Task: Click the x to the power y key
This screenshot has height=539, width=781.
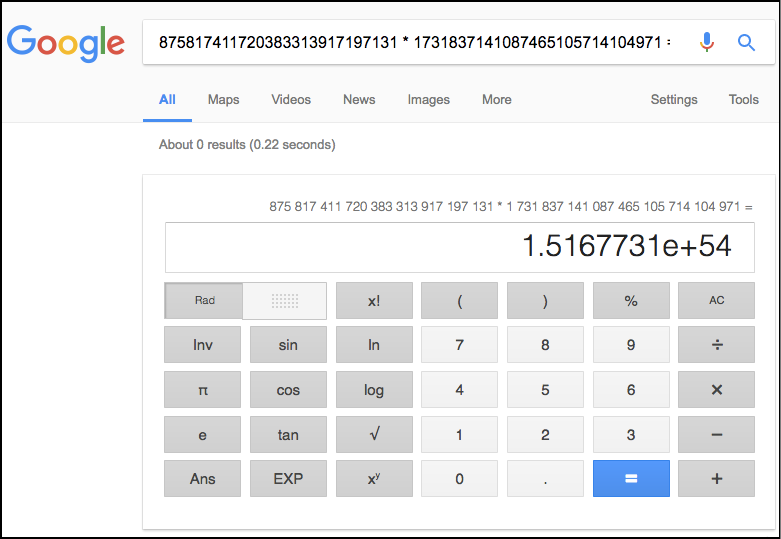Action: point(374,479)
